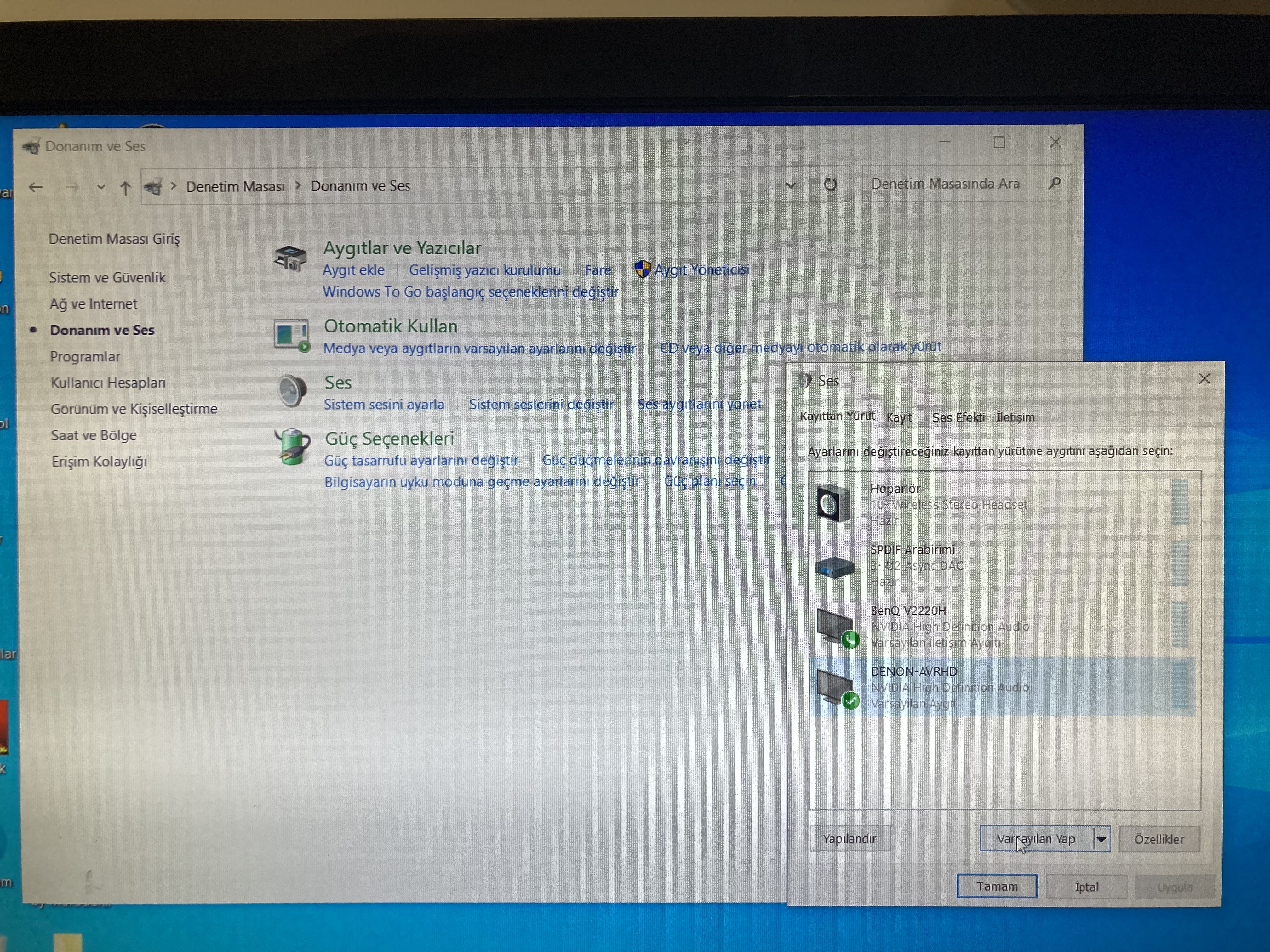Click the Güç Seçenekleri battery icon
Image resolution: width=1270 pixels, height=952 pixels.
(x=292, y=446)
